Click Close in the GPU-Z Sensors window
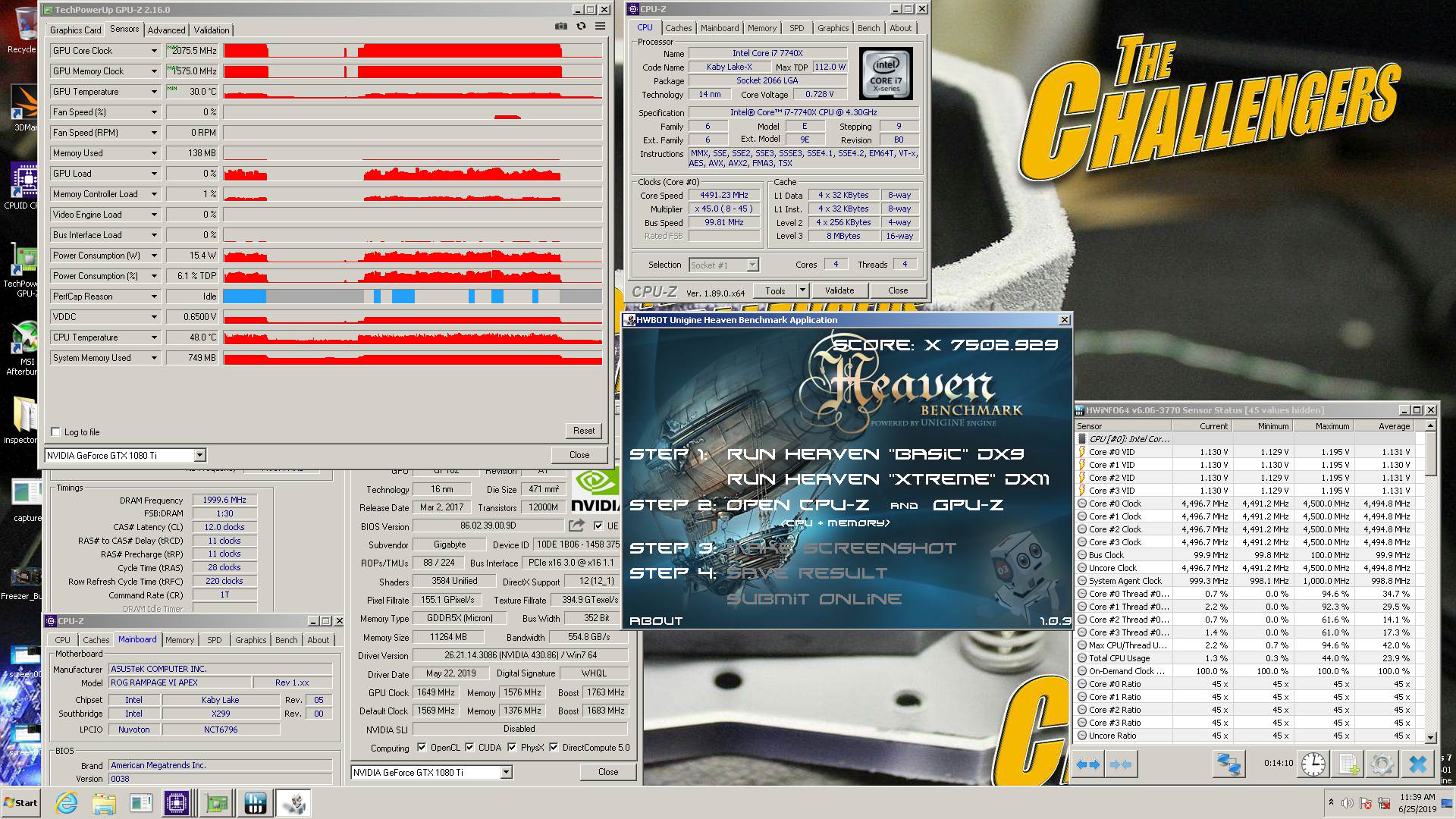The width and height of the screenshot is (1456, 819). click(x=579, y=455)
